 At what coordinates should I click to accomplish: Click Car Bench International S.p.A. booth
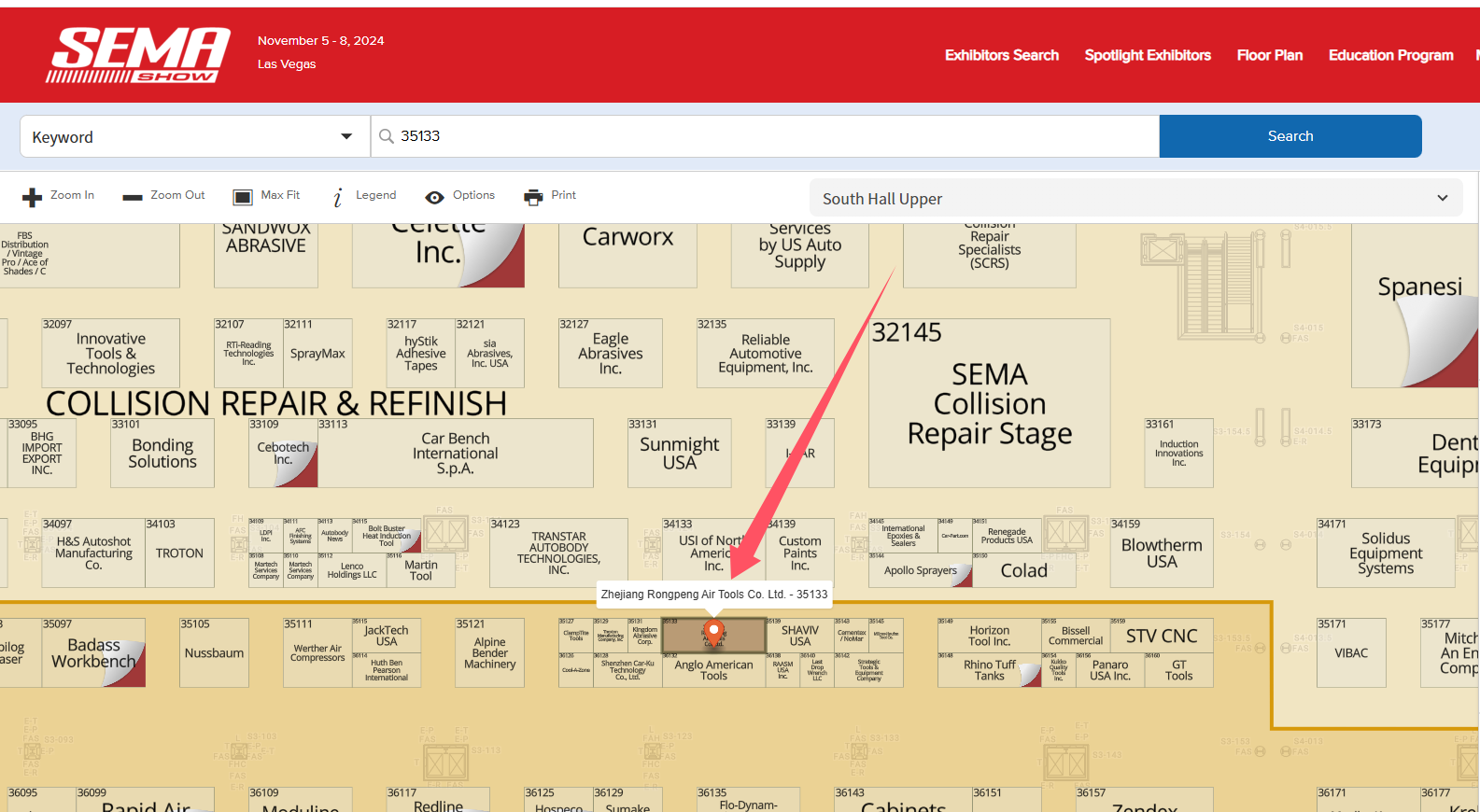pos(455,453)
